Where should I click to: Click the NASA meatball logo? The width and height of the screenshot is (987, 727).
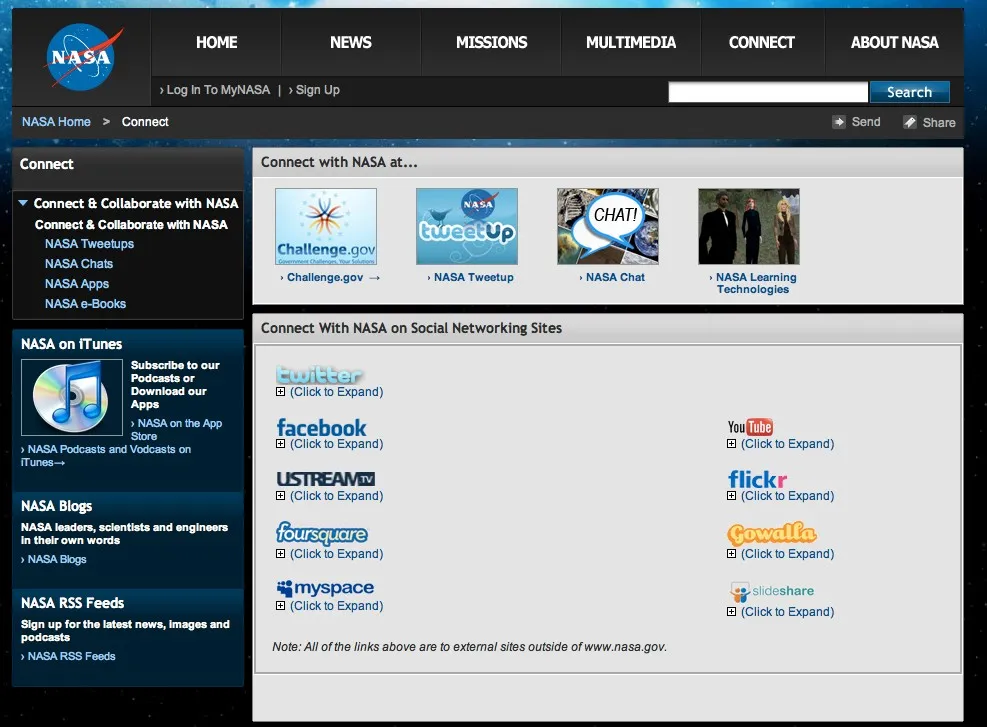(82, 57)
